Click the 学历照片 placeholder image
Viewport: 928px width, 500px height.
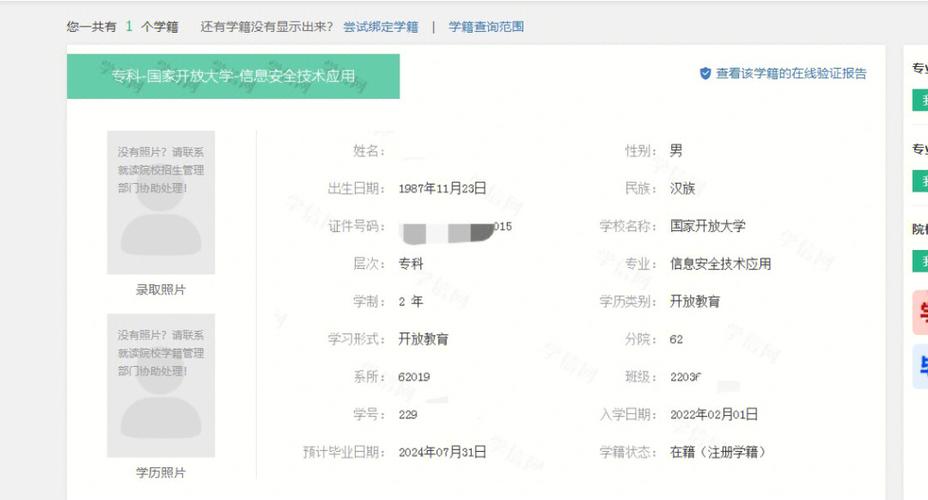161,385
